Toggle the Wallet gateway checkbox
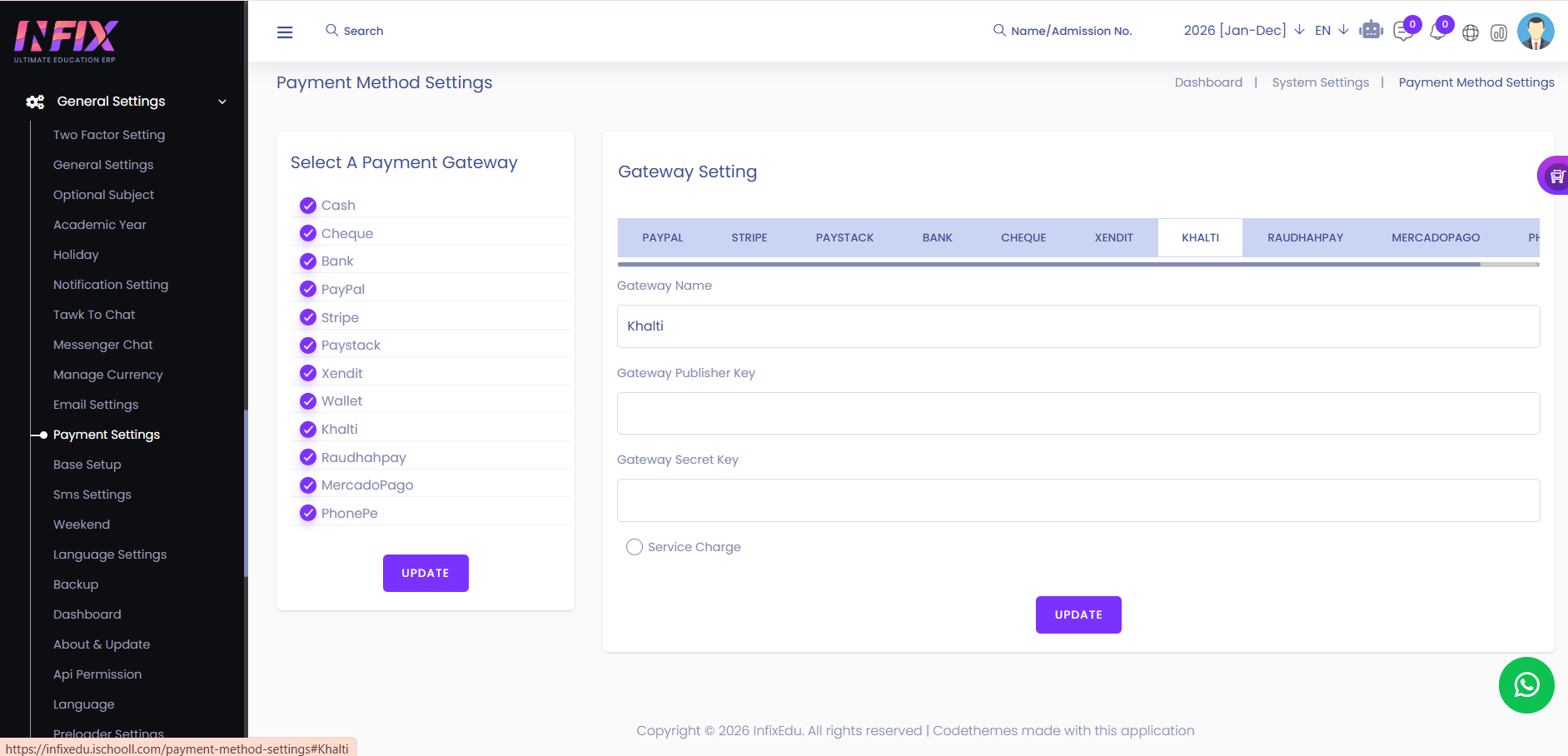Image resolution: width=1568 pixels, height=756 pixels. [x=308, y=400]
